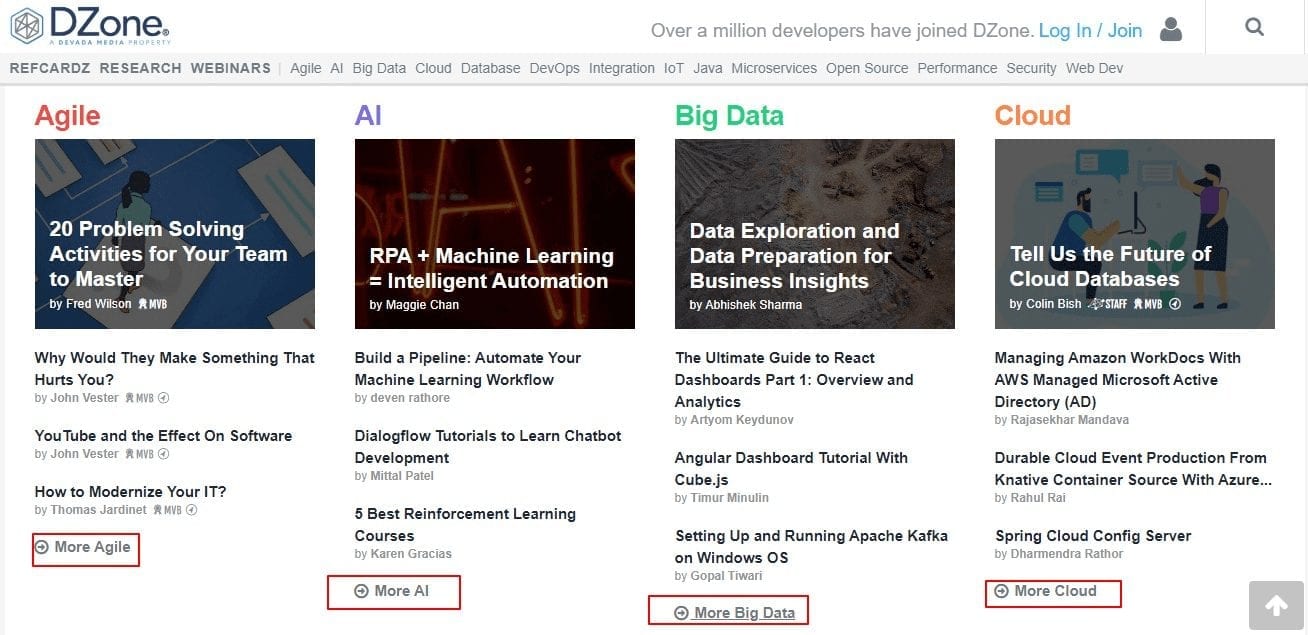
Task: Open 'Why Would They Make Something That Hurts You?'
Action: tap(175, 369)
